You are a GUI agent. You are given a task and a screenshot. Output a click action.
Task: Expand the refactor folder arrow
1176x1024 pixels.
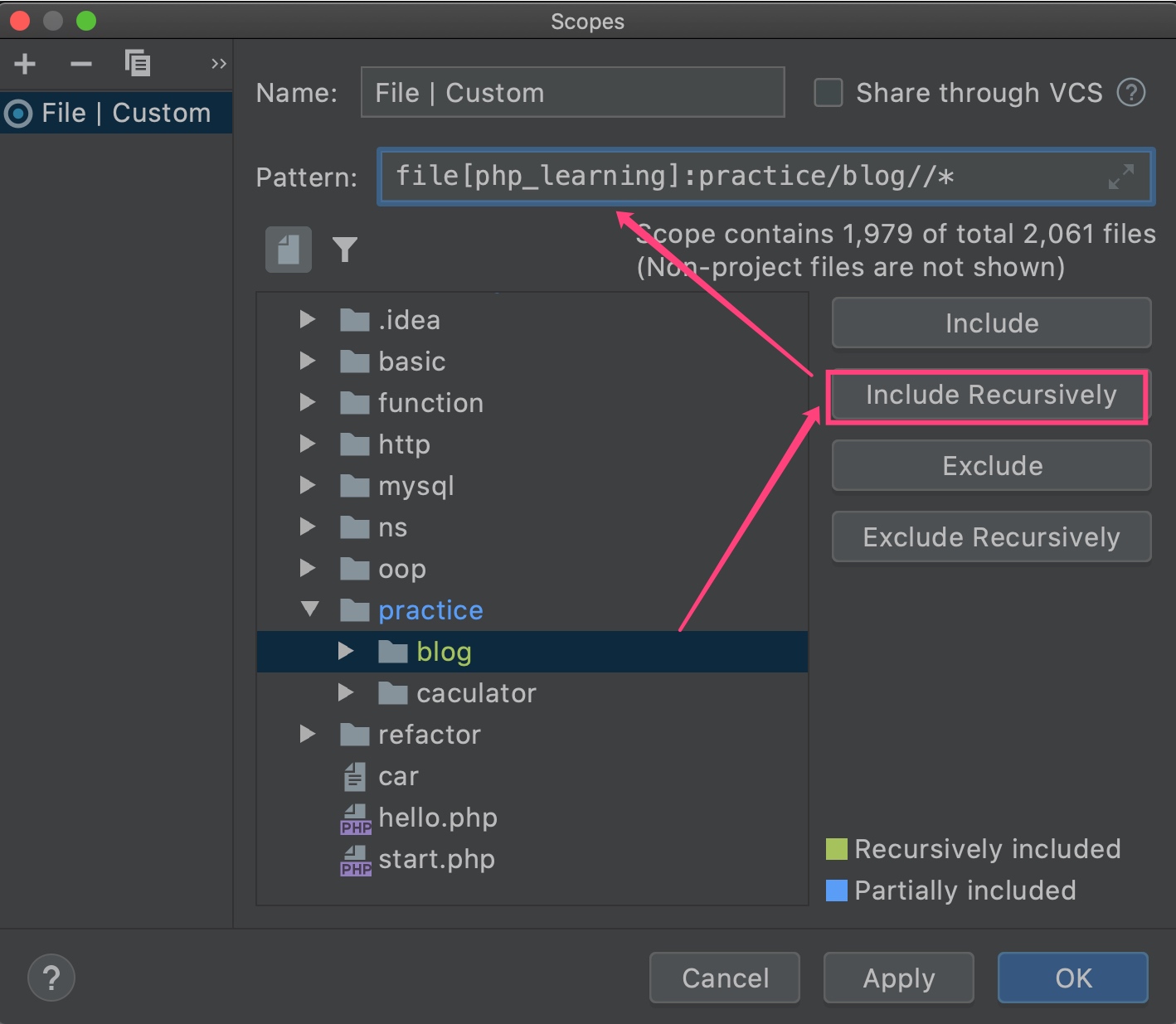308,734
